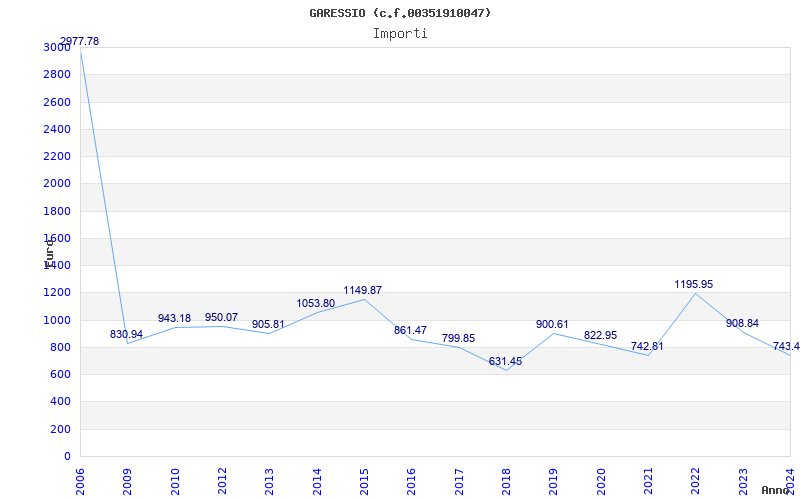800x500 pixels.
Task: Click the data label 861.47
Action: 410,330
